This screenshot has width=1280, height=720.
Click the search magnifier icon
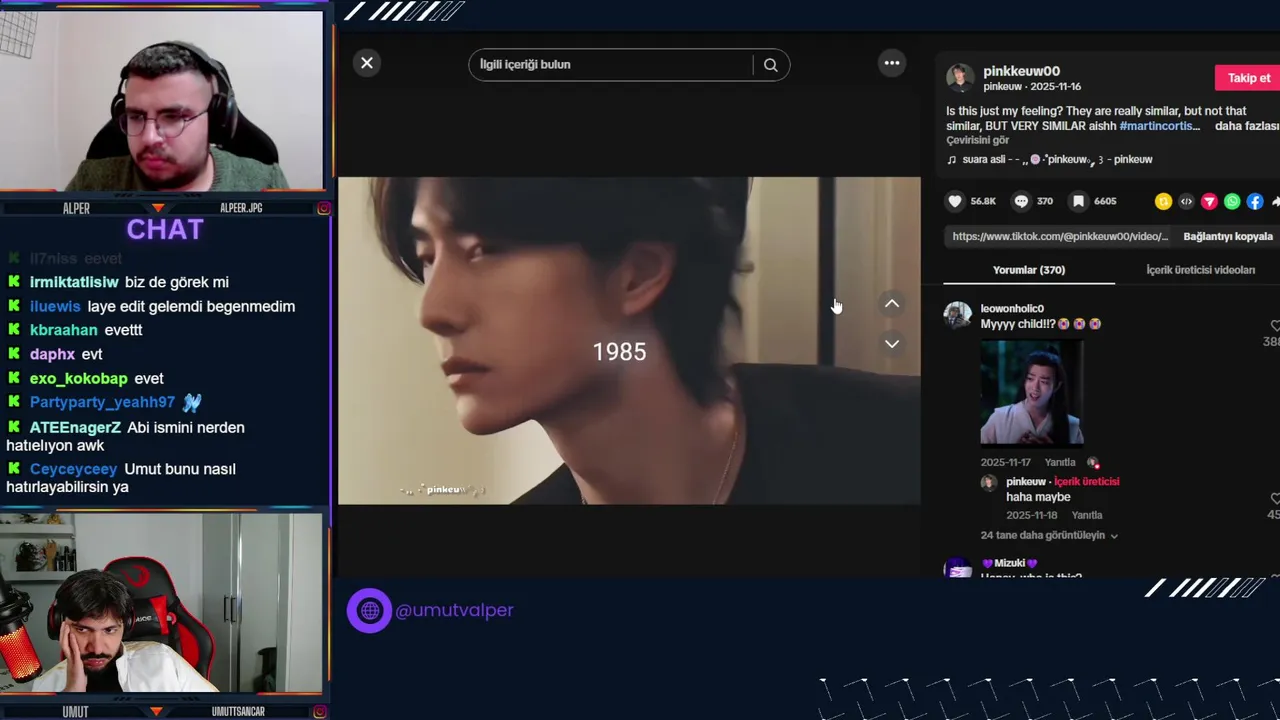pyautogui.click(x=770, y=65)
